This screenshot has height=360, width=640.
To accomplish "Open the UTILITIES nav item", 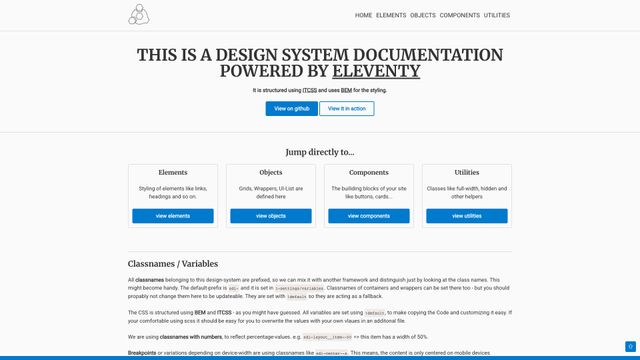I will tap(497, 15).
